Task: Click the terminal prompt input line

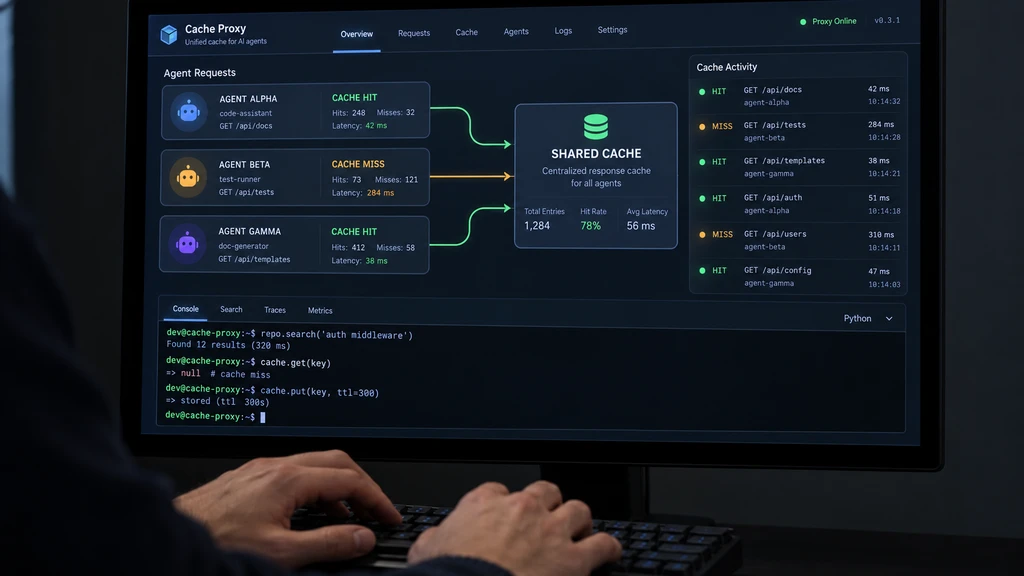Action: [x=532, y=417]
